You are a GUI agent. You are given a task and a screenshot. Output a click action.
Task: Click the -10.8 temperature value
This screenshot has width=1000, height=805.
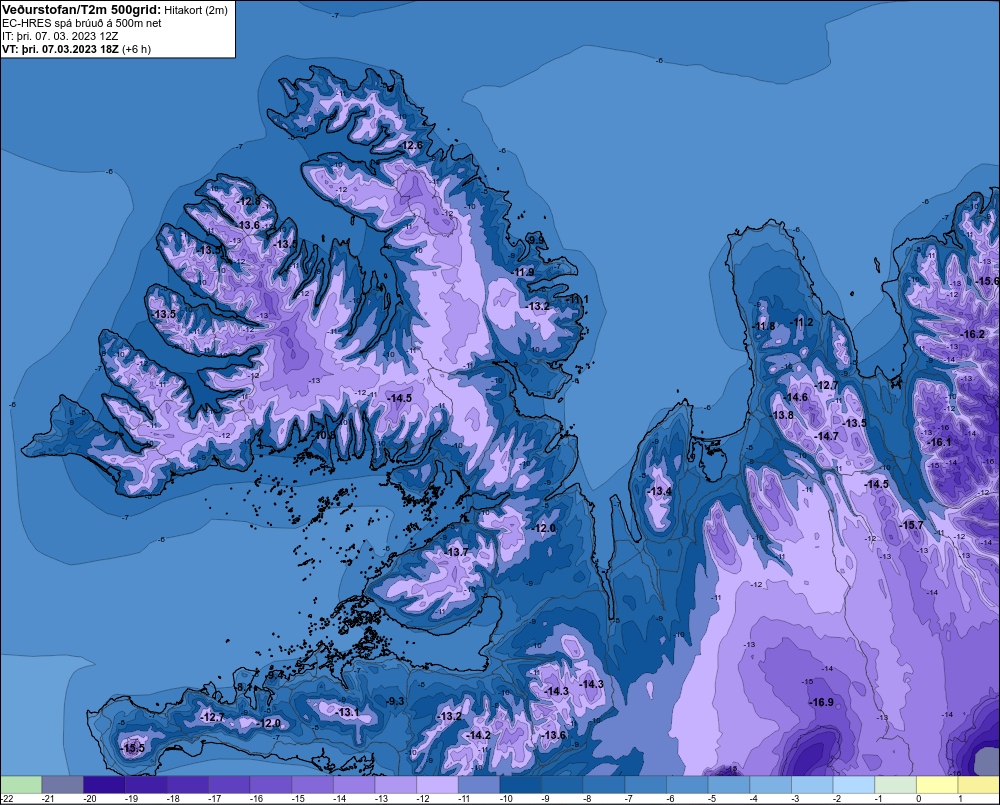323,436
